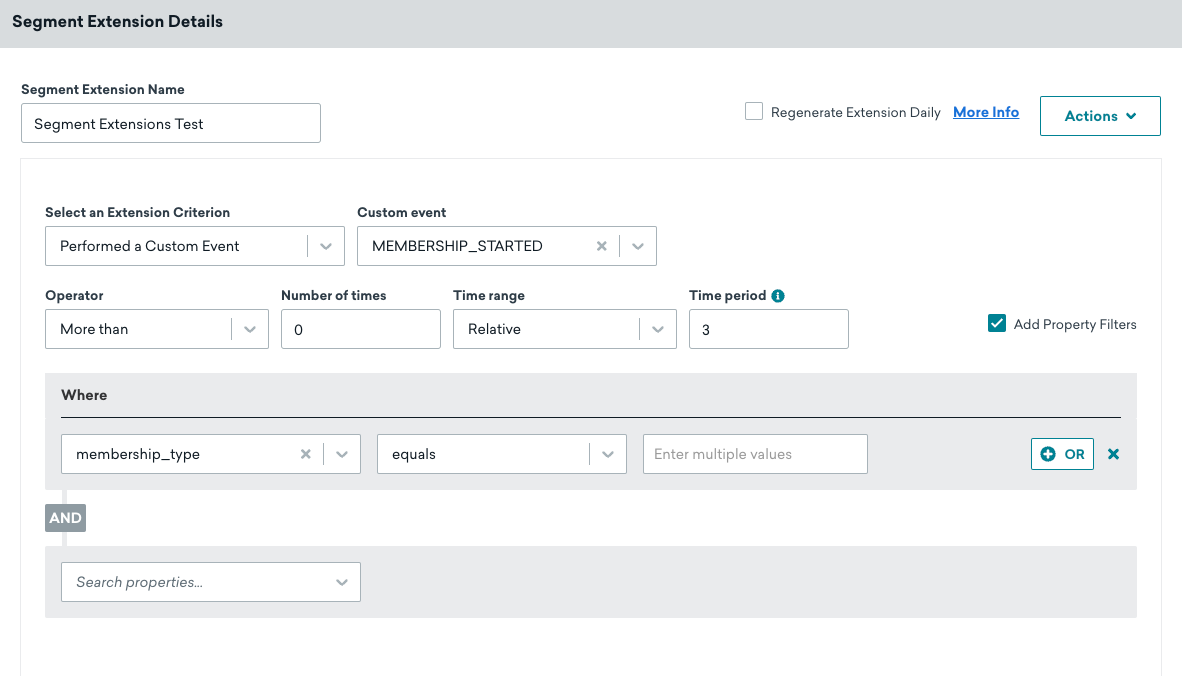Screen dimensions: 1182x676
Task: Edit the Segment Extension Name field
Action: [x=170, y=122]
